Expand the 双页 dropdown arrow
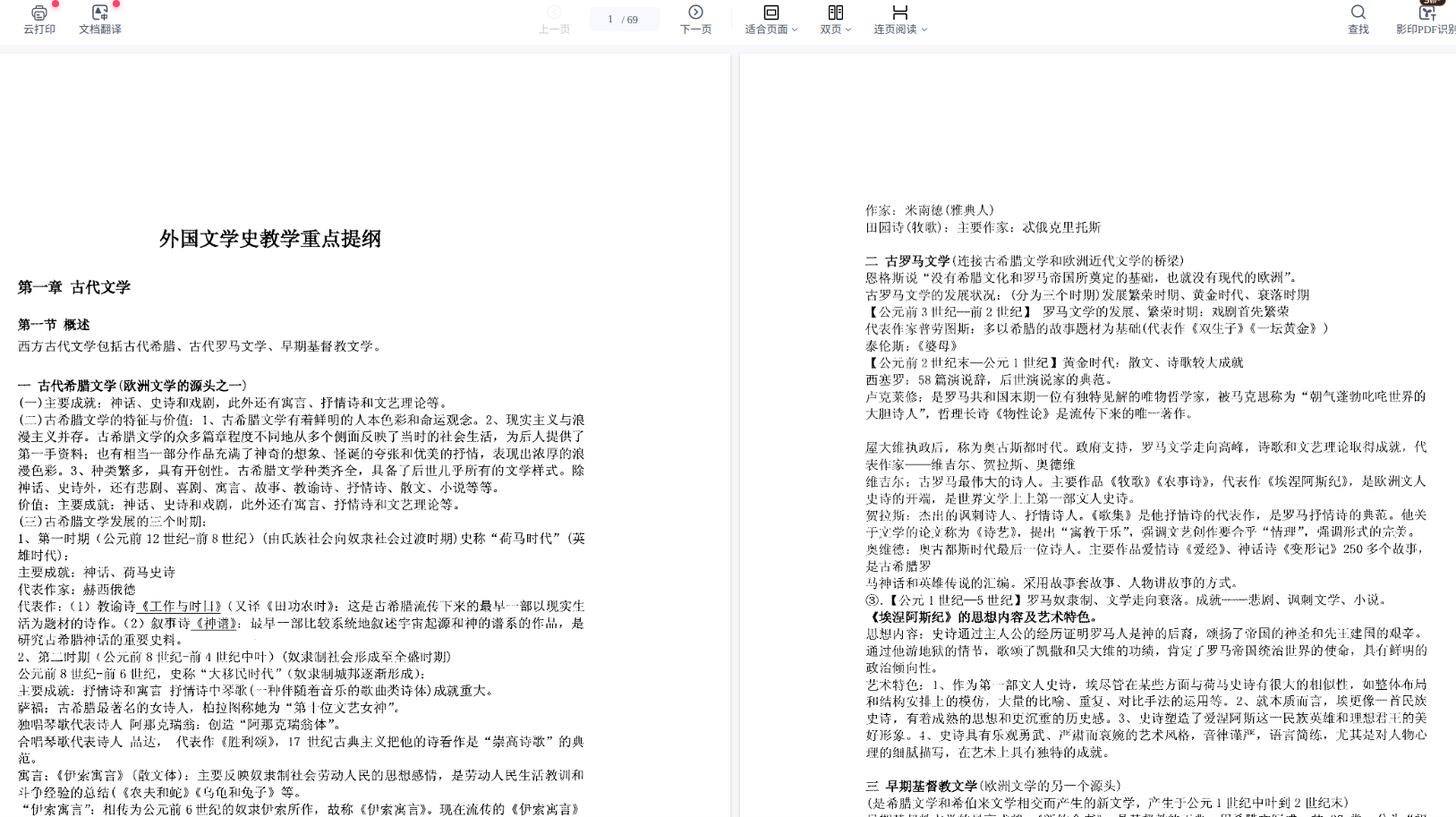The width and height of the screenshot is (1456, 817). 848,30
